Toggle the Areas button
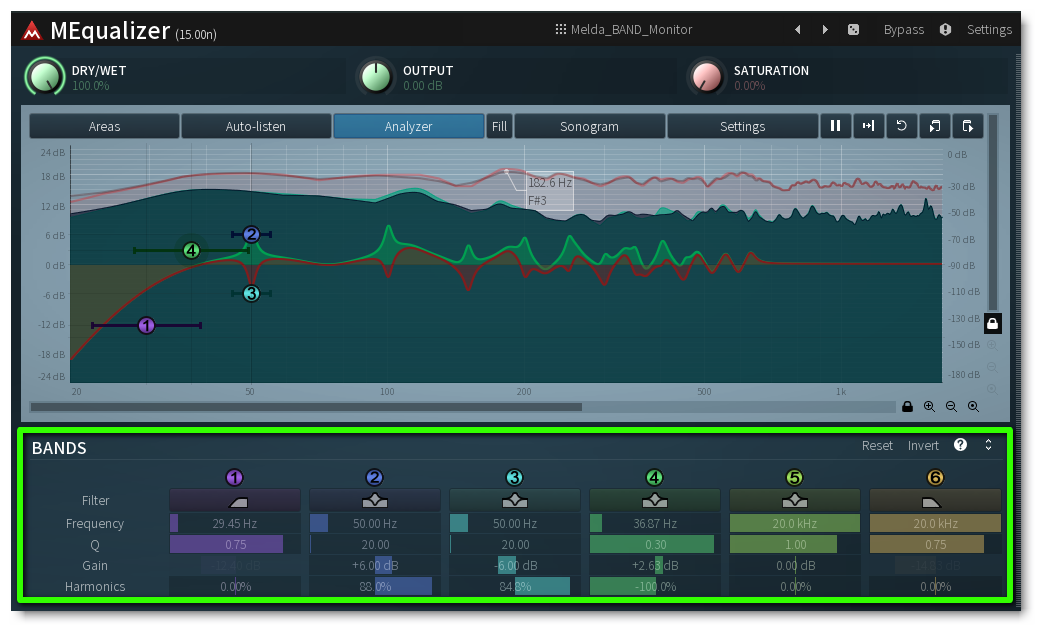The width and height of the screenshot is (1044, 634). pyautogui.click(x=105, y=126)
